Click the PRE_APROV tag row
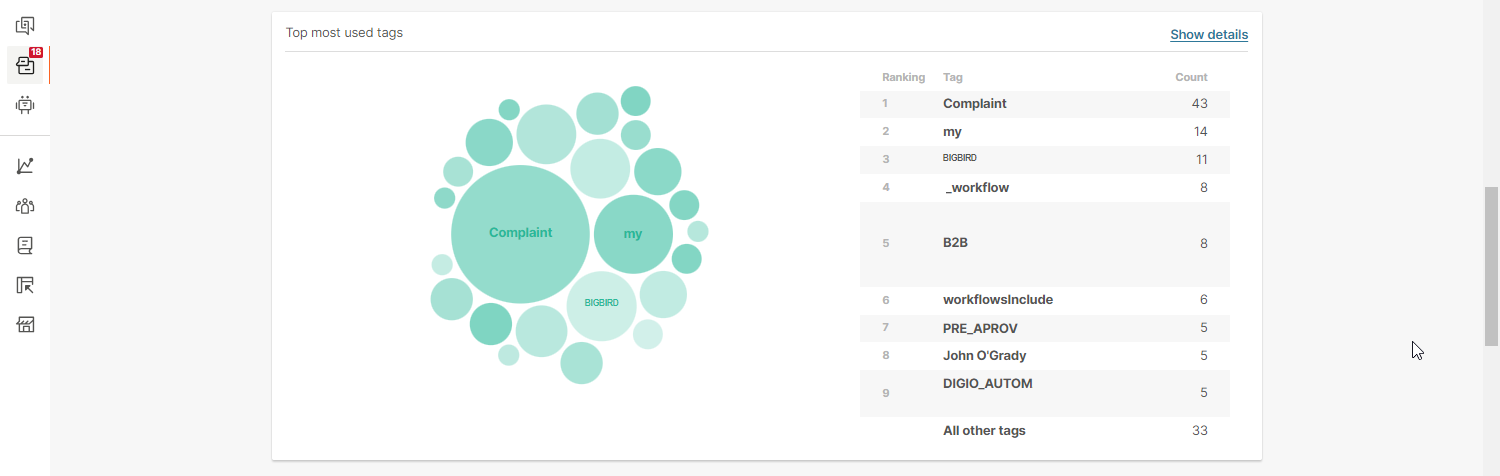Image resolution: width=1500 pixels, height=476 pixels. point(1045,328)
